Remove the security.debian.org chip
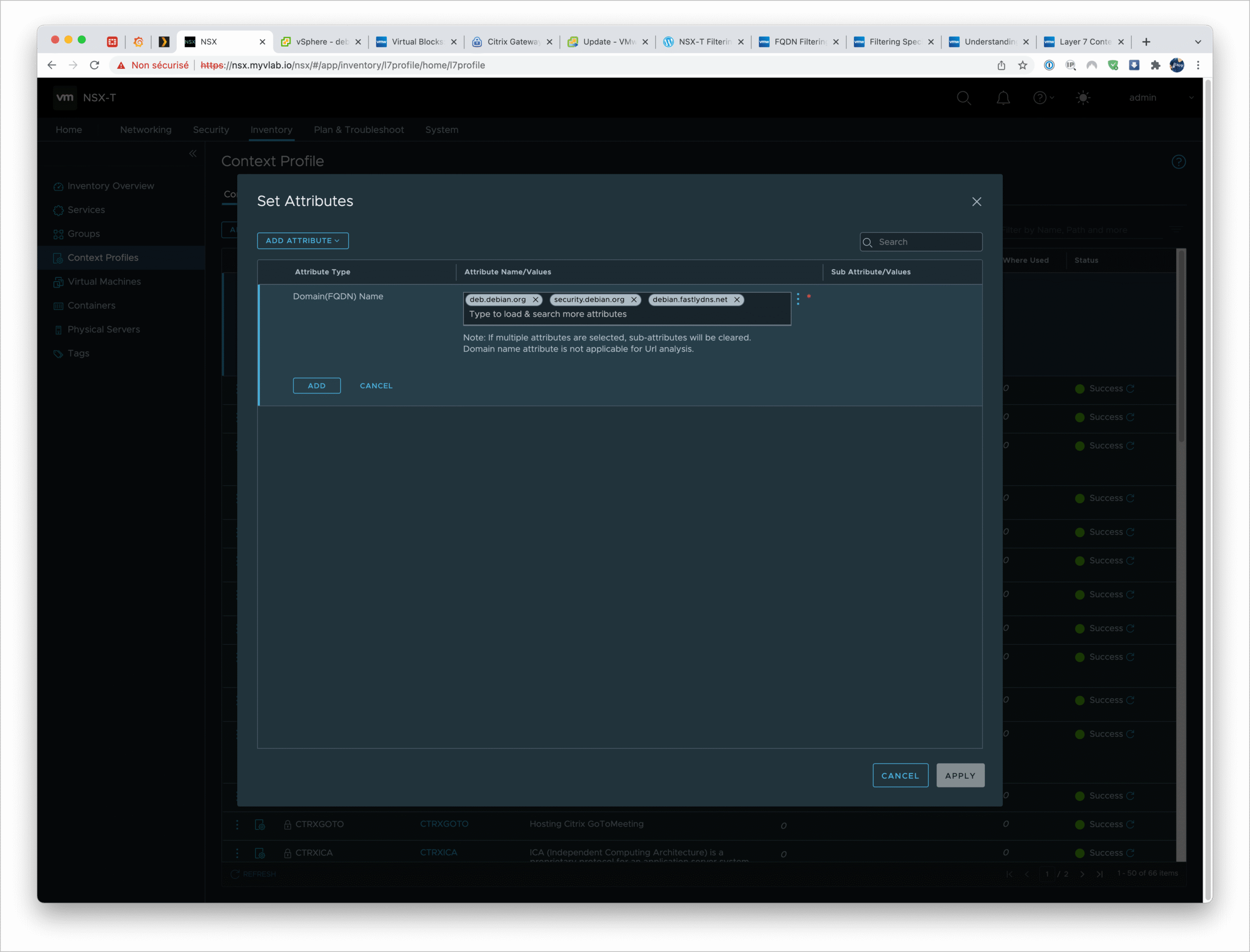Screen dimensions: 1250x952 [633, 300]
